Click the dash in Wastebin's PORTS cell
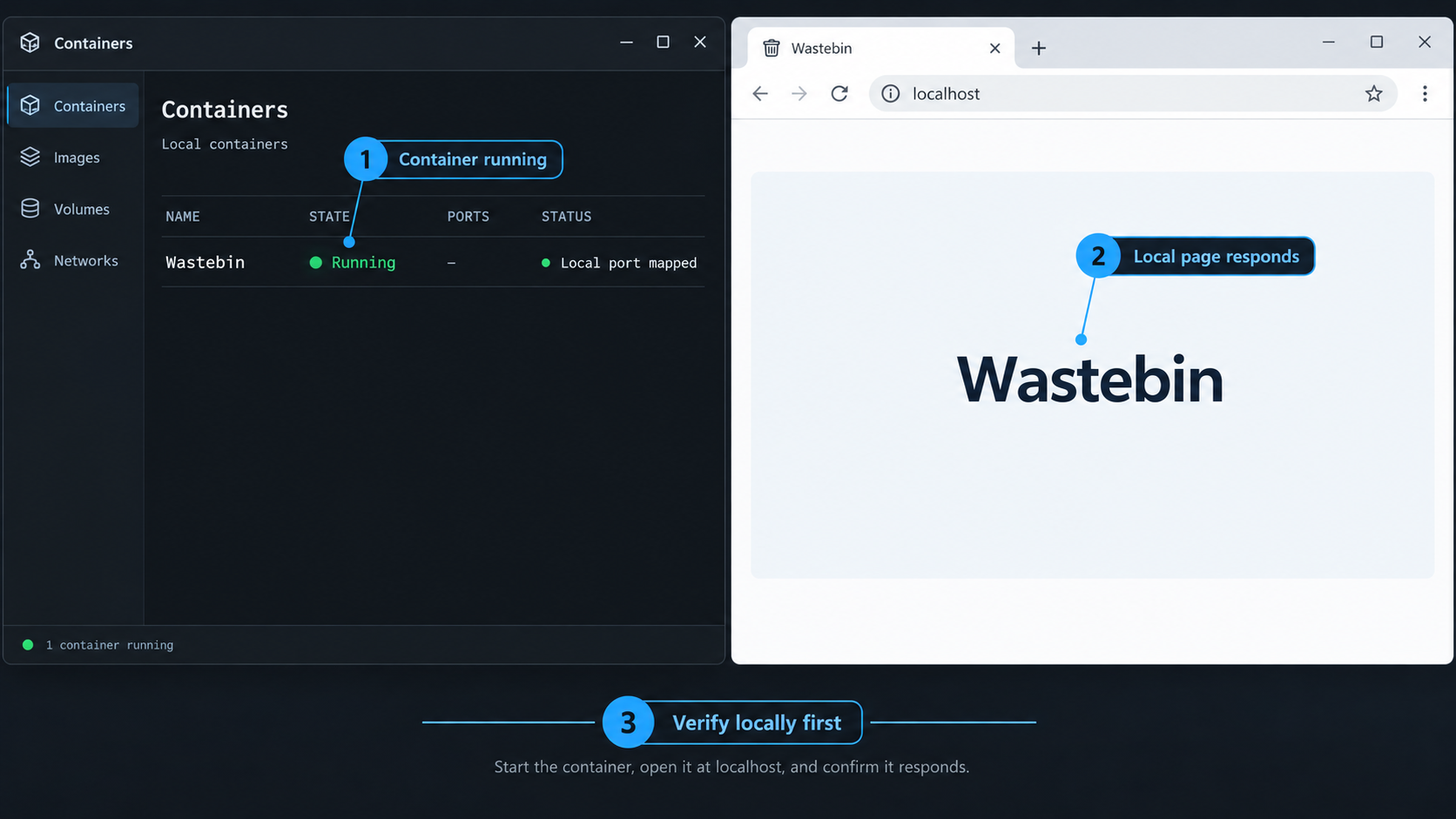Image resolution: width=1456 pixels, height=819 pixels. click(451, 263)
